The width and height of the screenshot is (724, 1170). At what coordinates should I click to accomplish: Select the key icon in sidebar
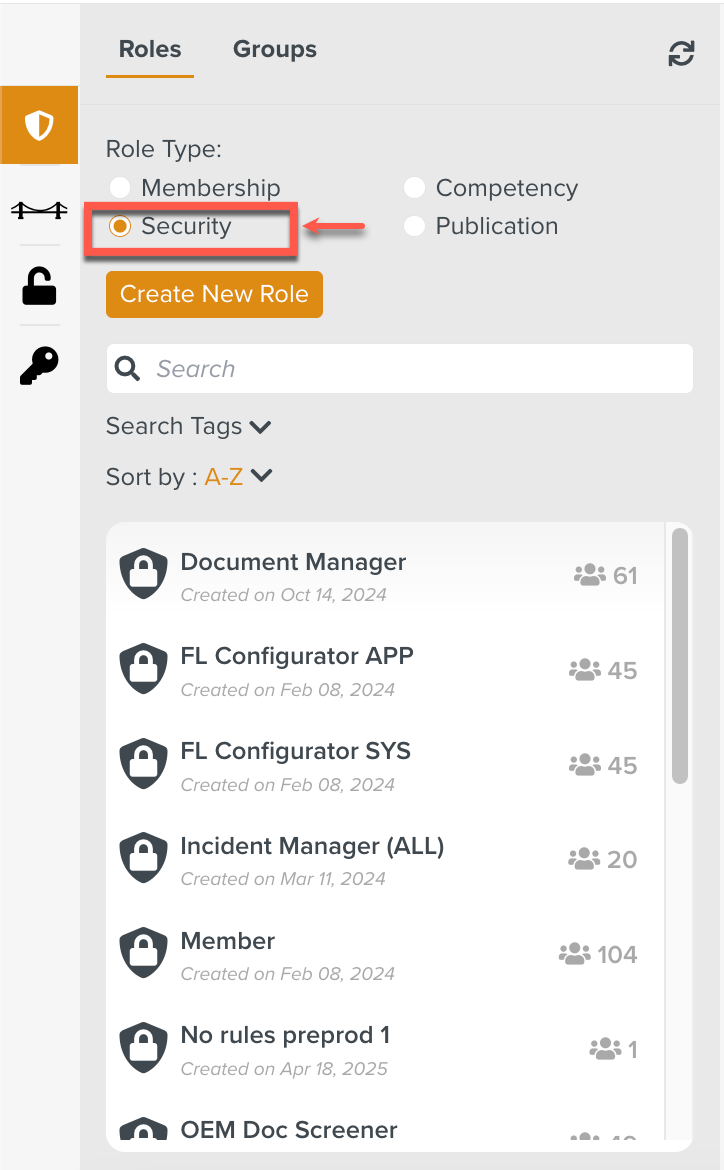(39, 366)
